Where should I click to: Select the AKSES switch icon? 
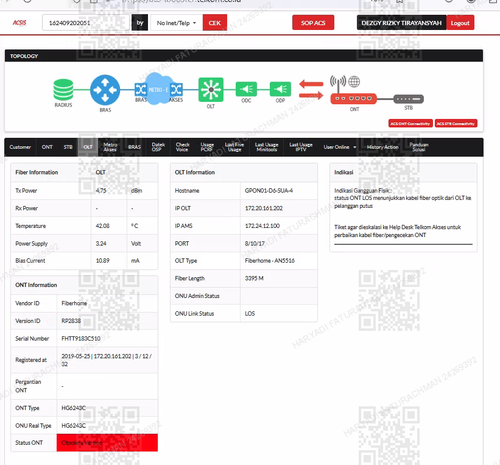click(x=176, y=89)
